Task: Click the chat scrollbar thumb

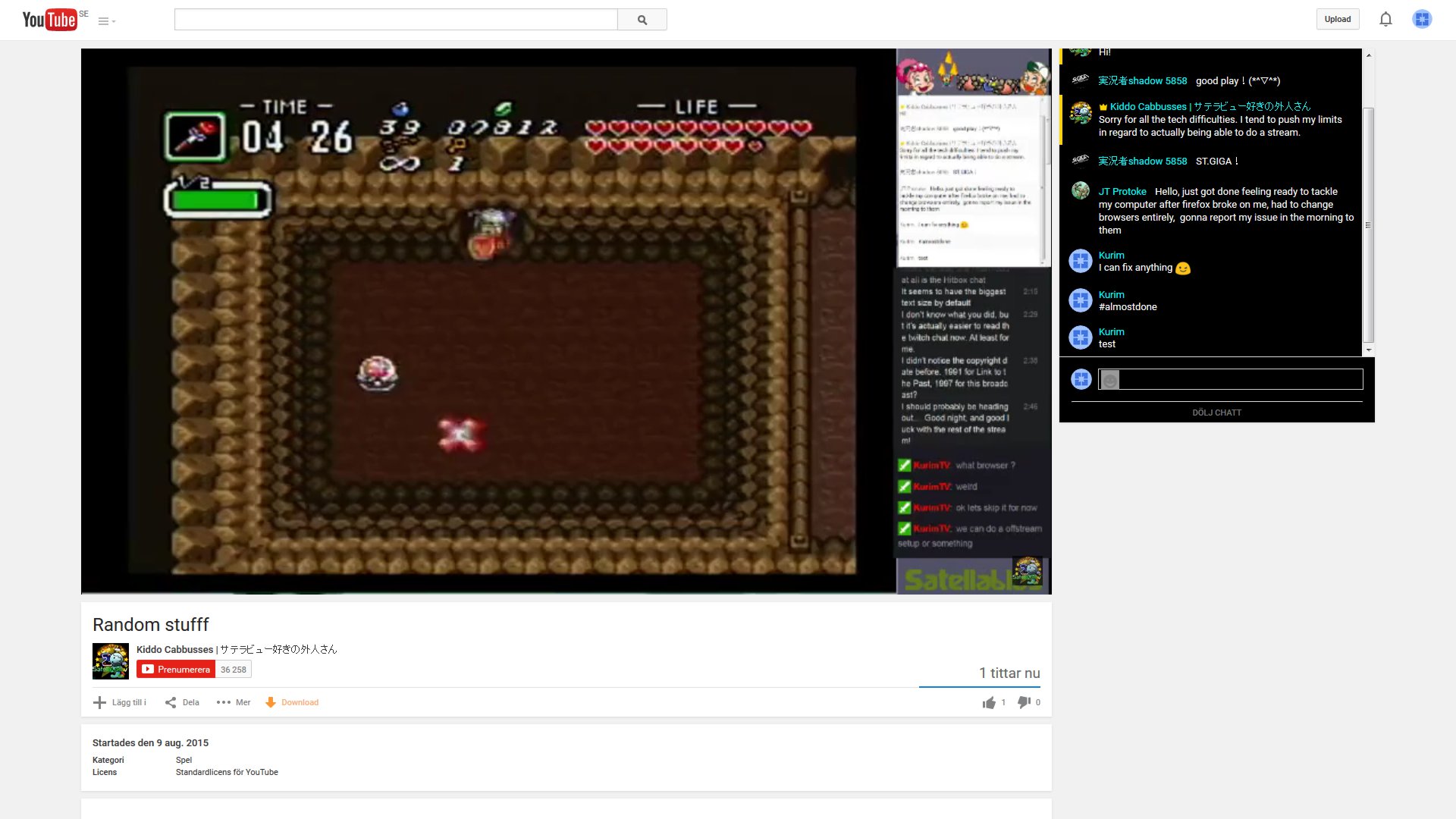Action: (x=1369, y=224)
